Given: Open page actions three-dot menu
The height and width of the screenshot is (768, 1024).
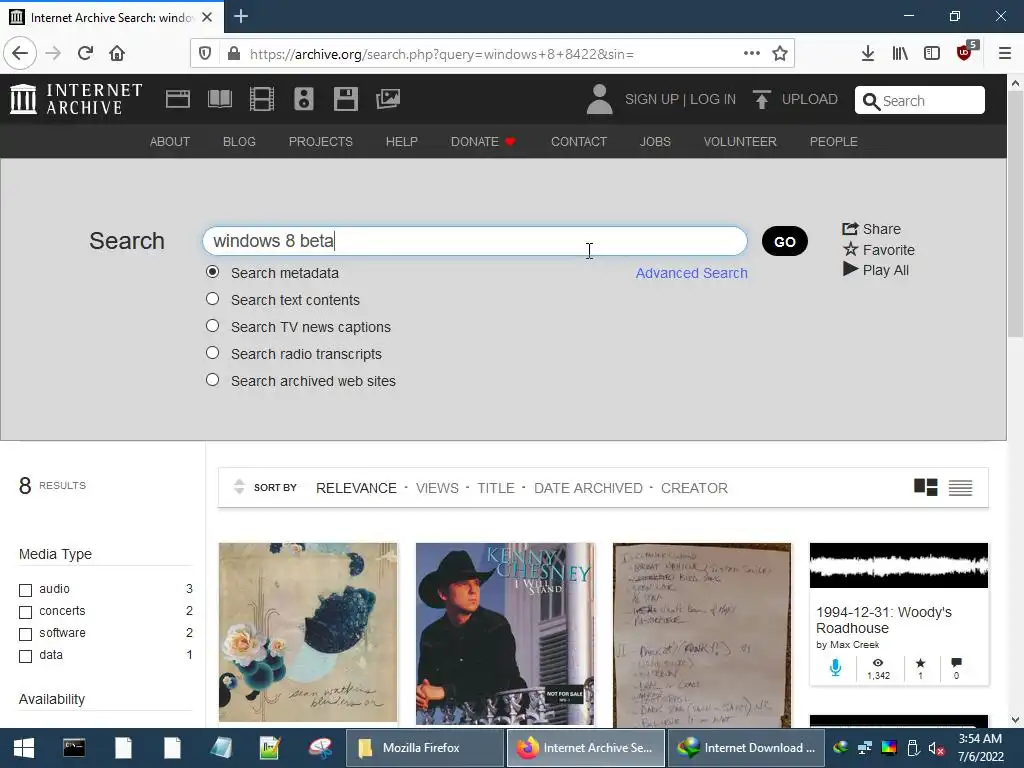Looking at the screenshot, I should (x=752, y=53).
